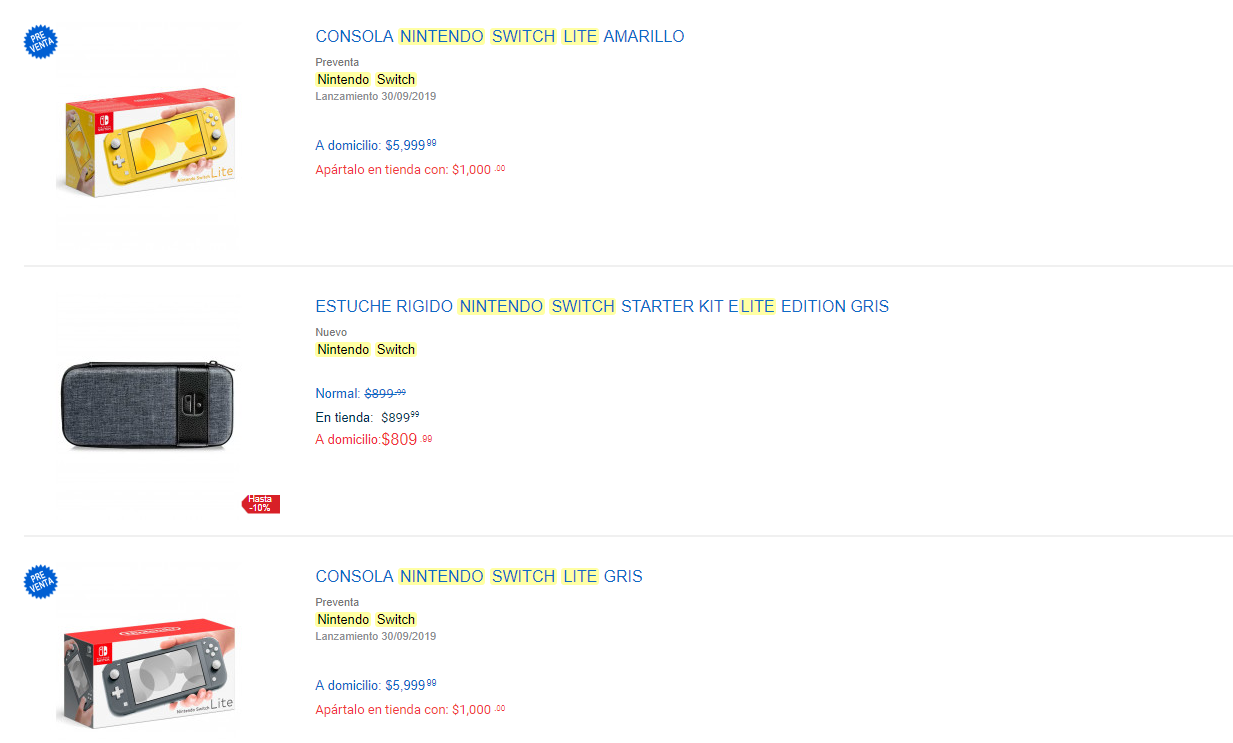Click the red Hasta -10% discount badge
The image size is (1233, 743).
point(260,504)
